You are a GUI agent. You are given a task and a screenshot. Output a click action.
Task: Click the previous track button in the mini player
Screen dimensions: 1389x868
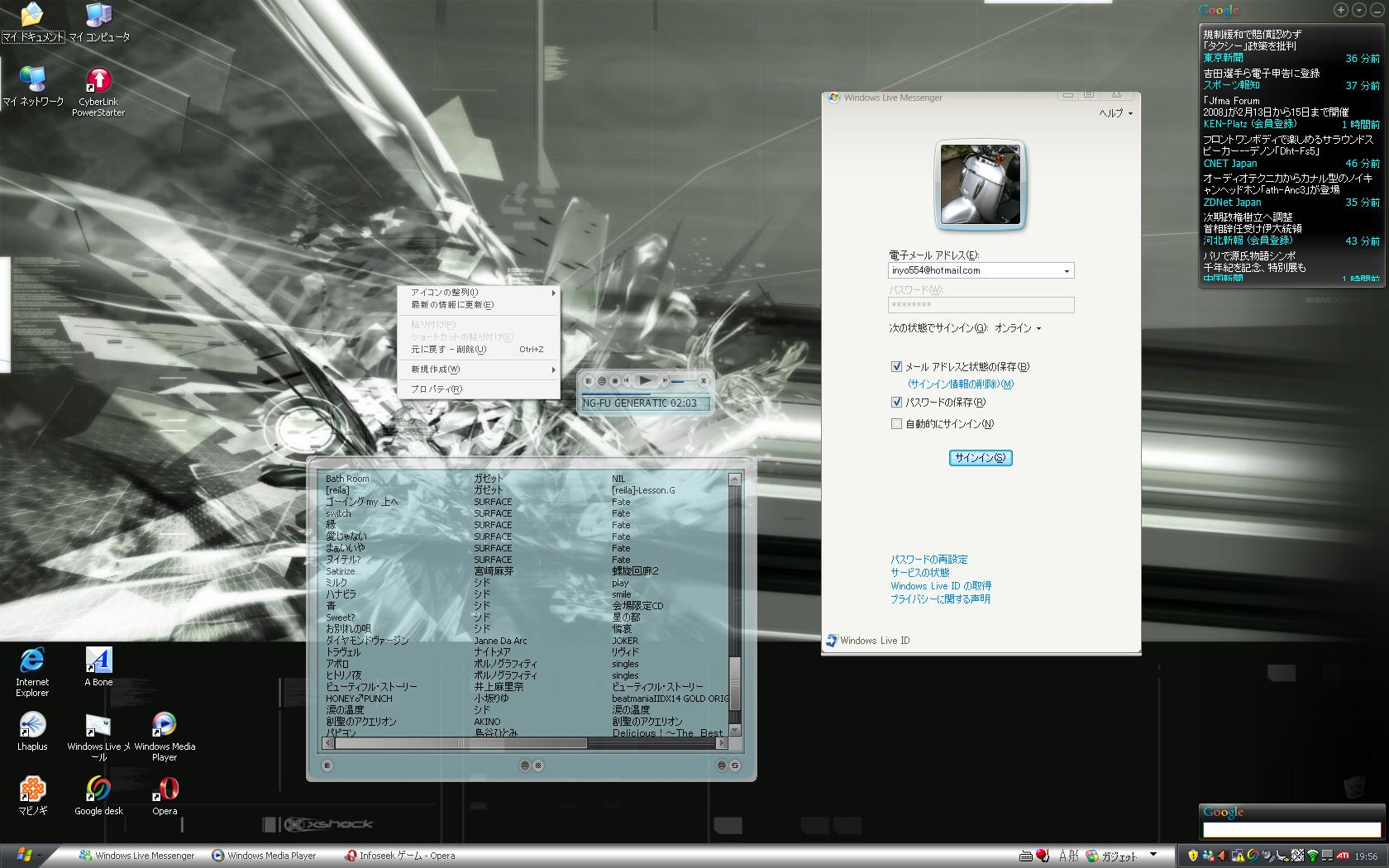click(627, 380)
